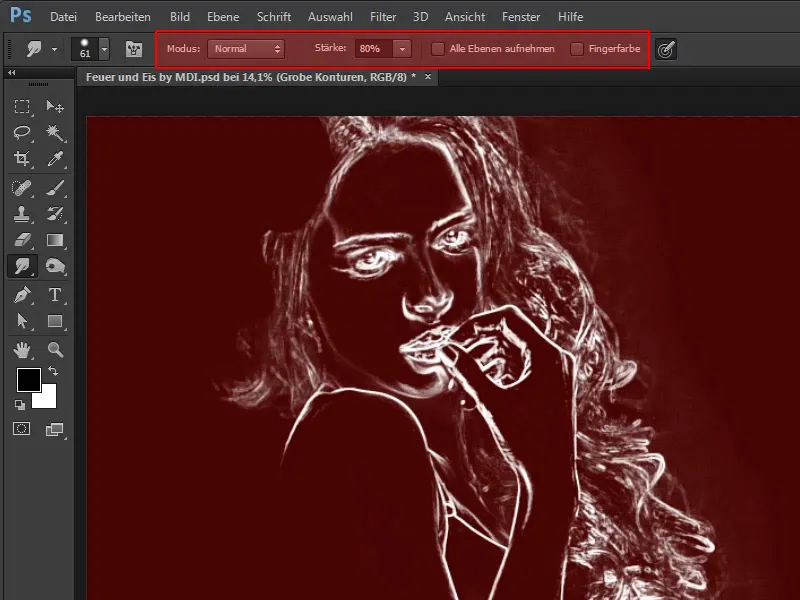Open the Filter menu

coord(383,17)
